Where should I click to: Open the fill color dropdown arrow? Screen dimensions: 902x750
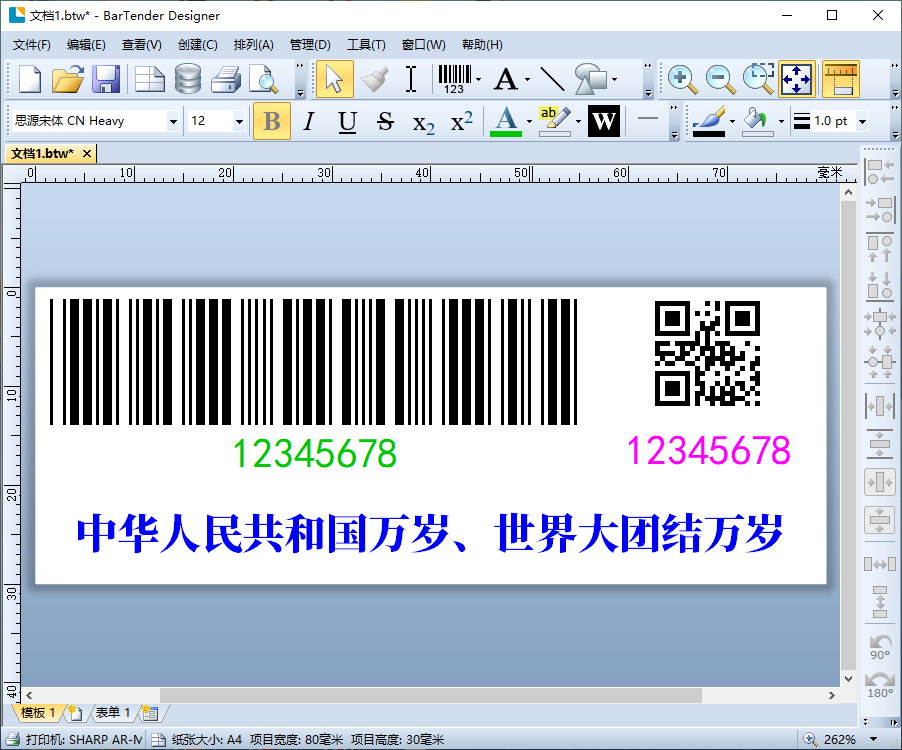[781, 121]
